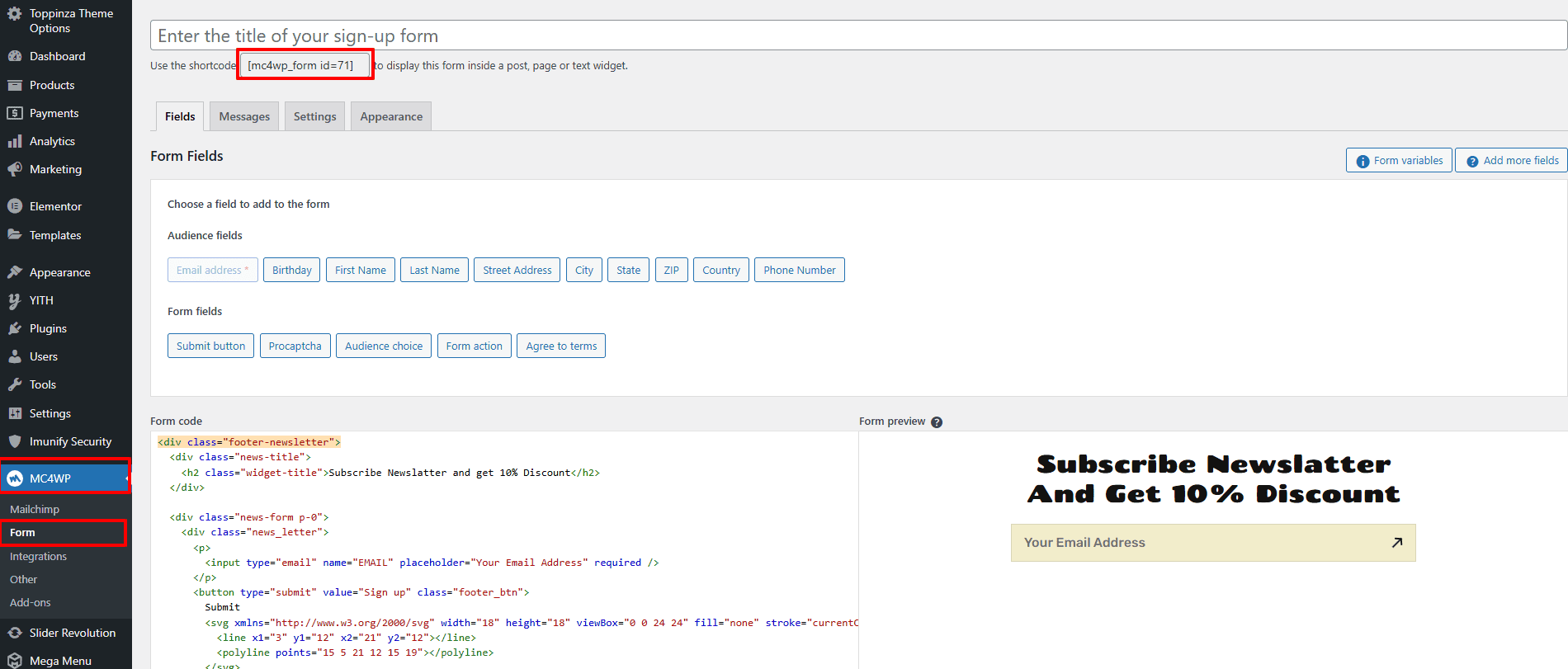Open the form Appearance tab

(391, 116)
